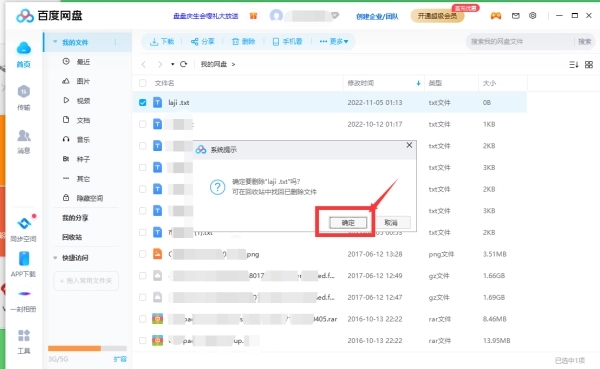Switch to grid view icon
The image size is (600, 369).
click(589, 65)
